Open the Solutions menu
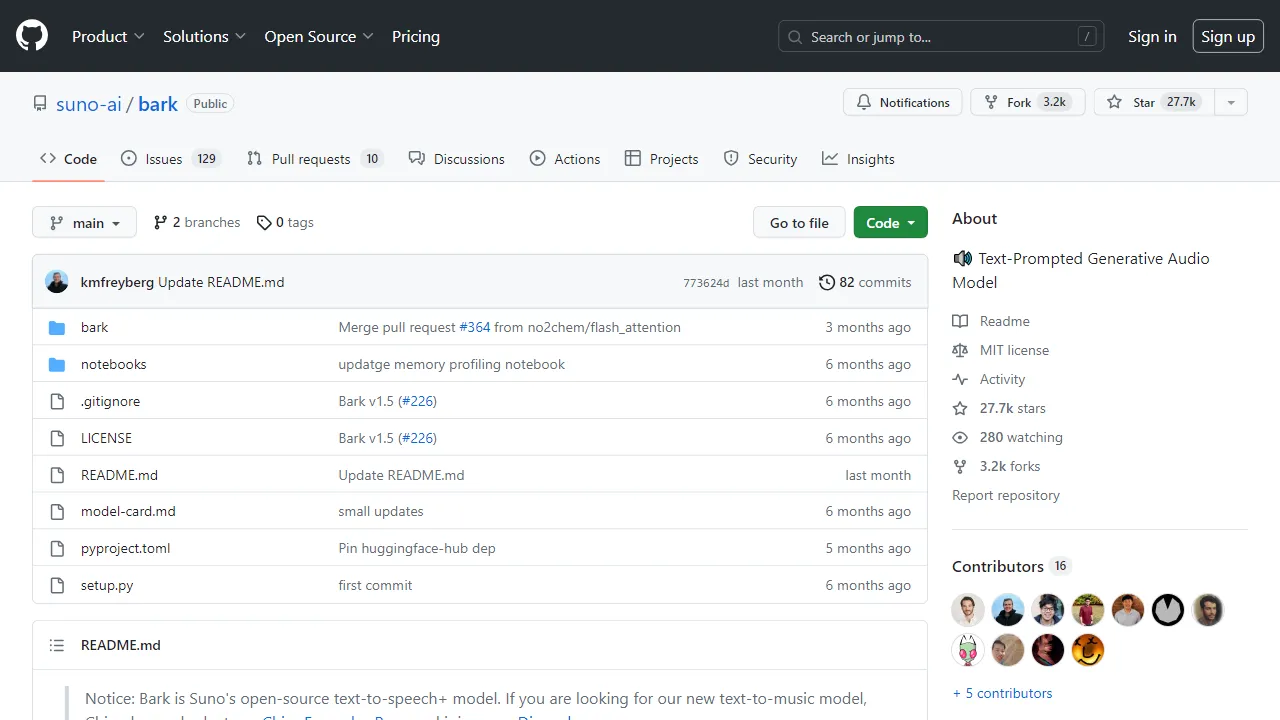The height and width of the screenshot is (720, 1280). 204,36
